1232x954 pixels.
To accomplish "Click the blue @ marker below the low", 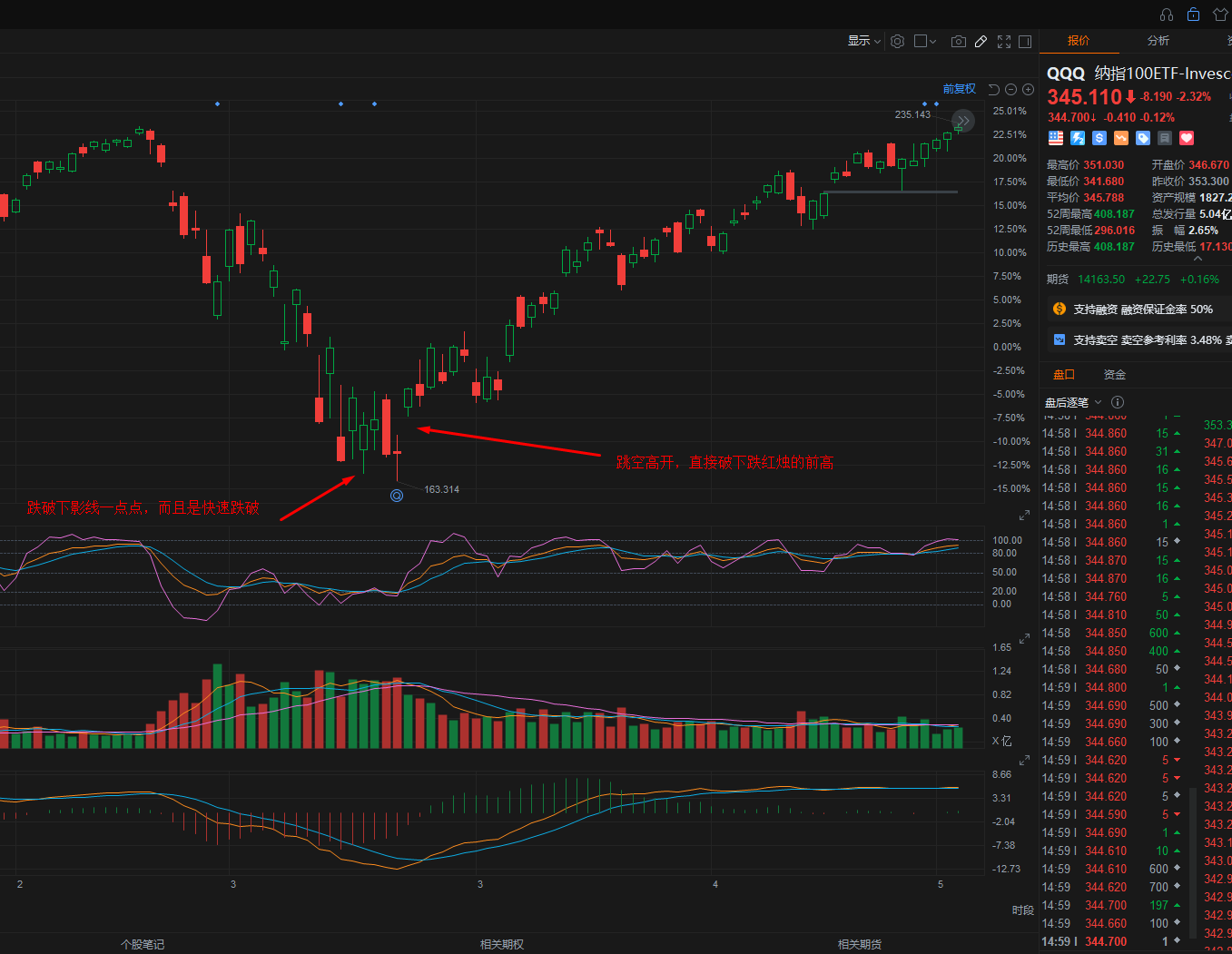I will pos(397,496).
